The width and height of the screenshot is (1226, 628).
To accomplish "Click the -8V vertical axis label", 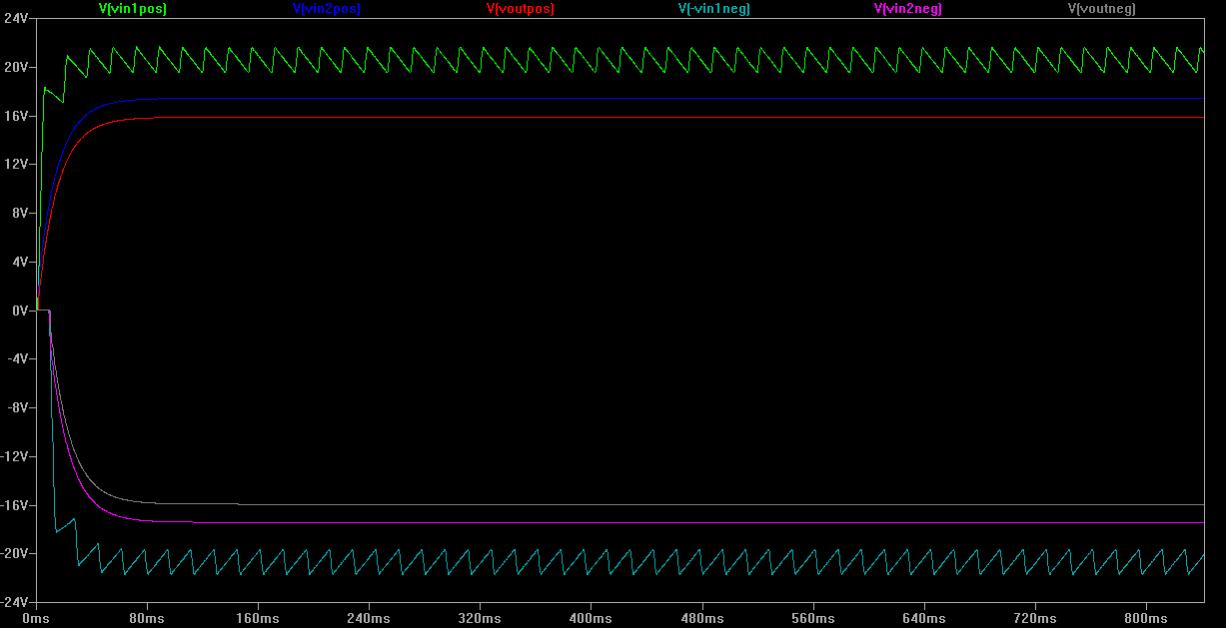I will click(x=17, y=408).
